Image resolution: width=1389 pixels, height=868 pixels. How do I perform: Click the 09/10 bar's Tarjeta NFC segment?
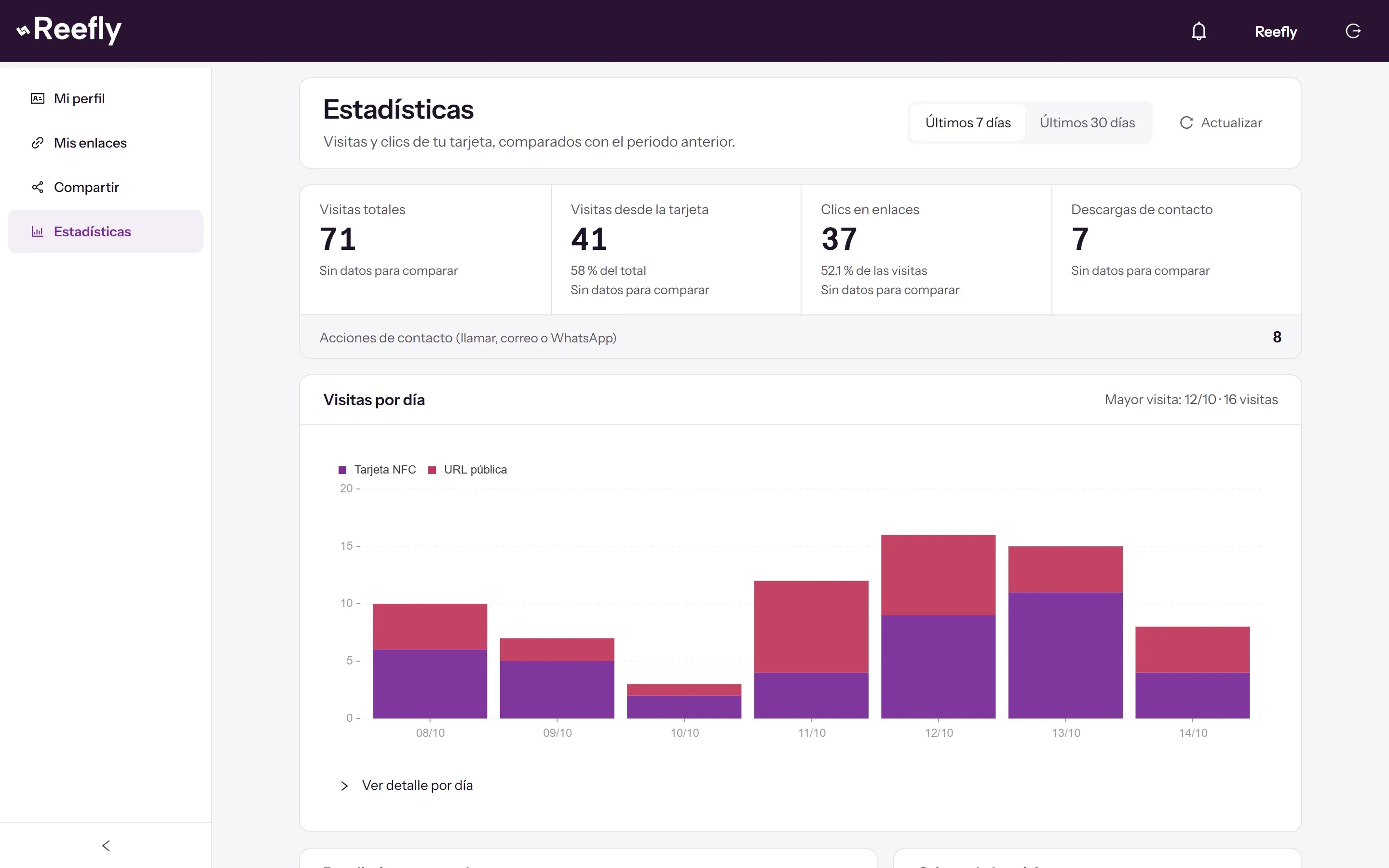(557, 690)
